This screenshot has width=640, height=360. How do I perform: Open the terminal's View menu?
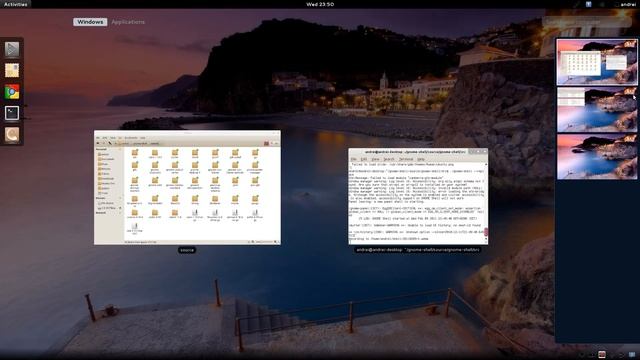[375, 159]
